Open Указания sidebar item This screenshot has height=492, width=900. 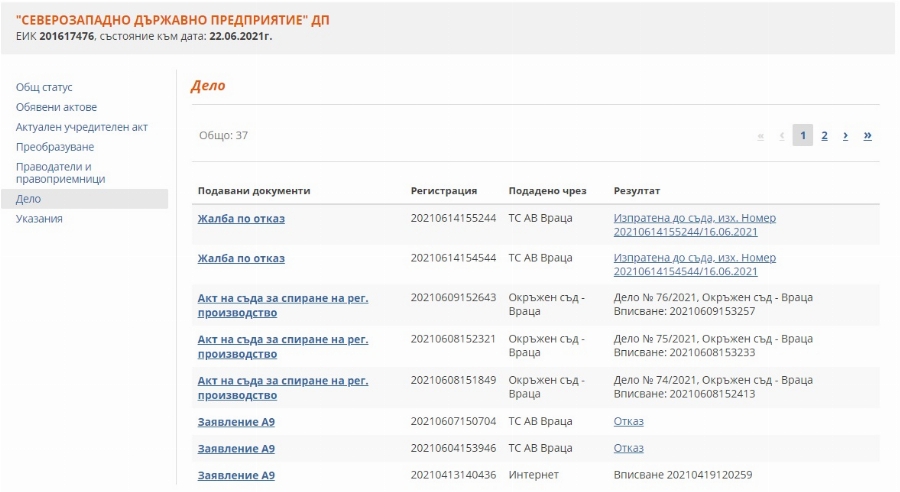pyautogui.click(x=39, y=219)
